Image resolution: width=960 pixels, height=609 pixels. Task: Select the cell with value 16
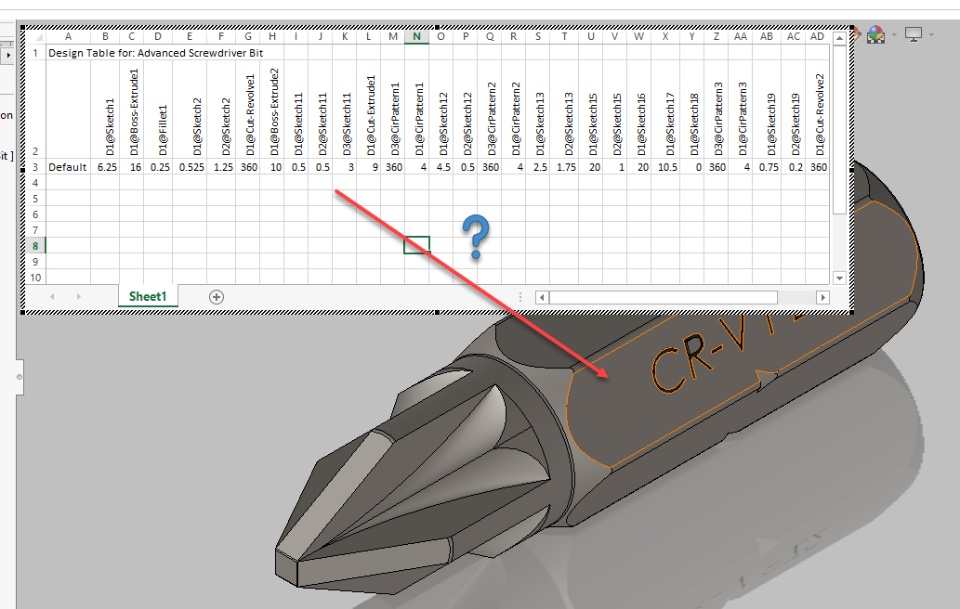point(131,167)
